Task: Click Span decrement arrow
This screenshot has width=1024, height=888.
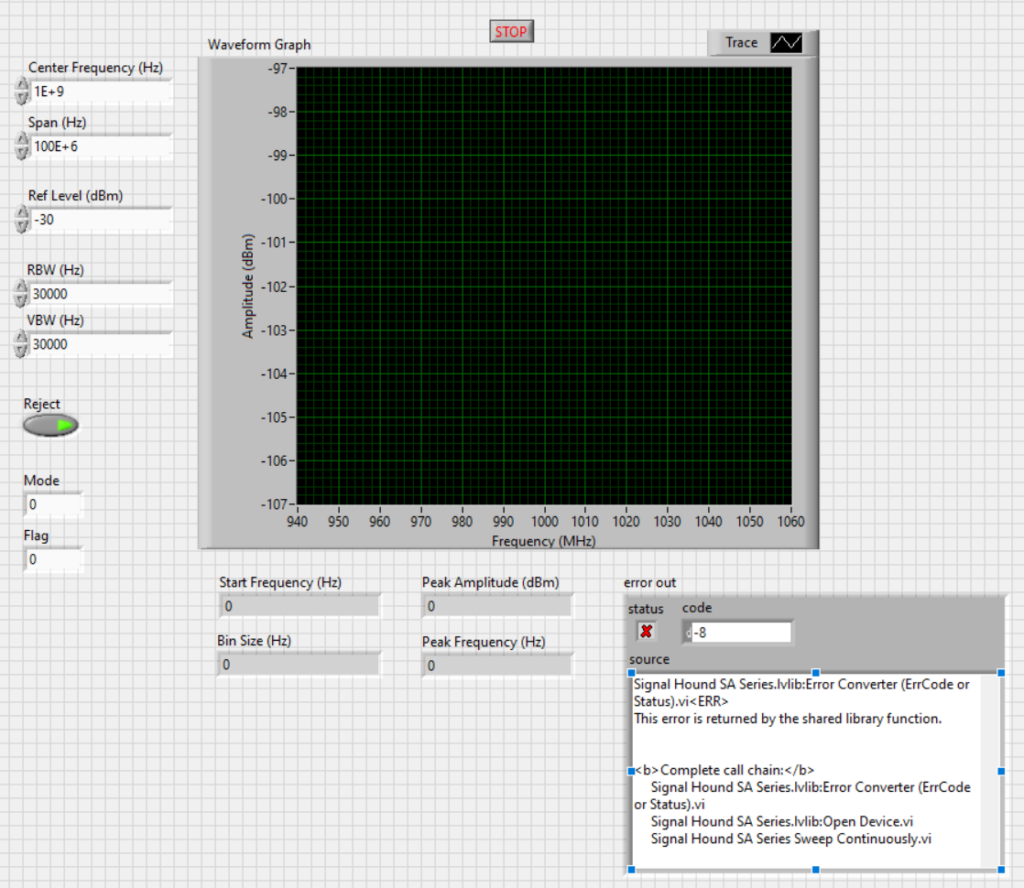Action: click(20, 151)
